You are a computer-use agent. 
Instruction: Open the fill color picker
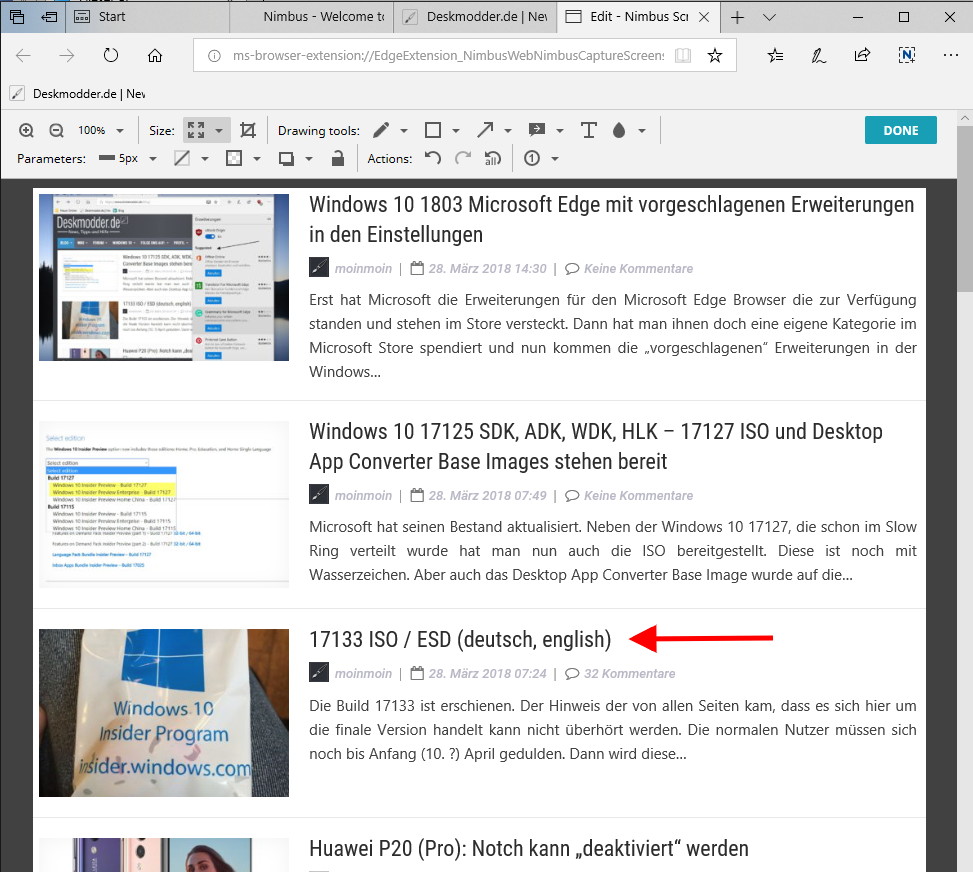234,158
